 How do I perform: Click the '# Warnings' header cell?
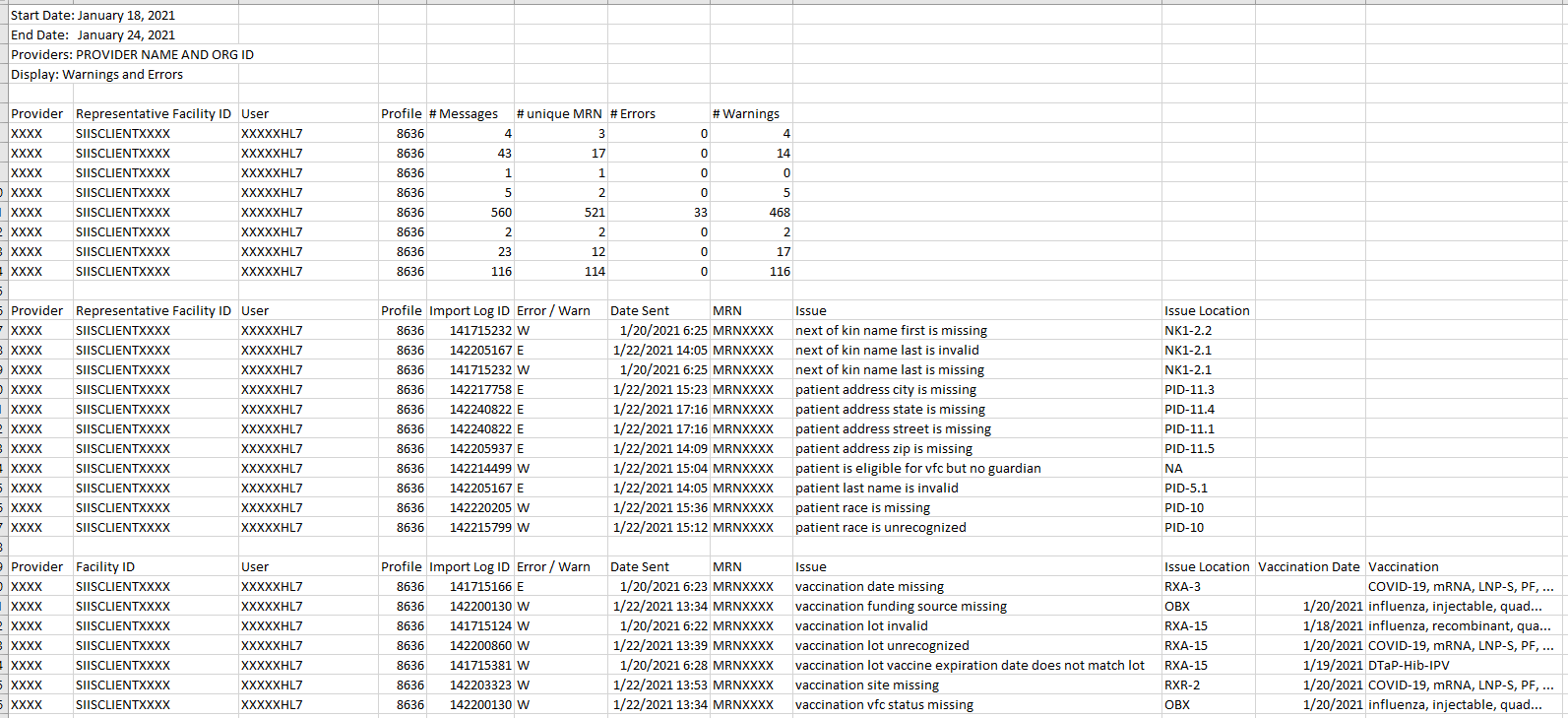(x=751, y=114)
